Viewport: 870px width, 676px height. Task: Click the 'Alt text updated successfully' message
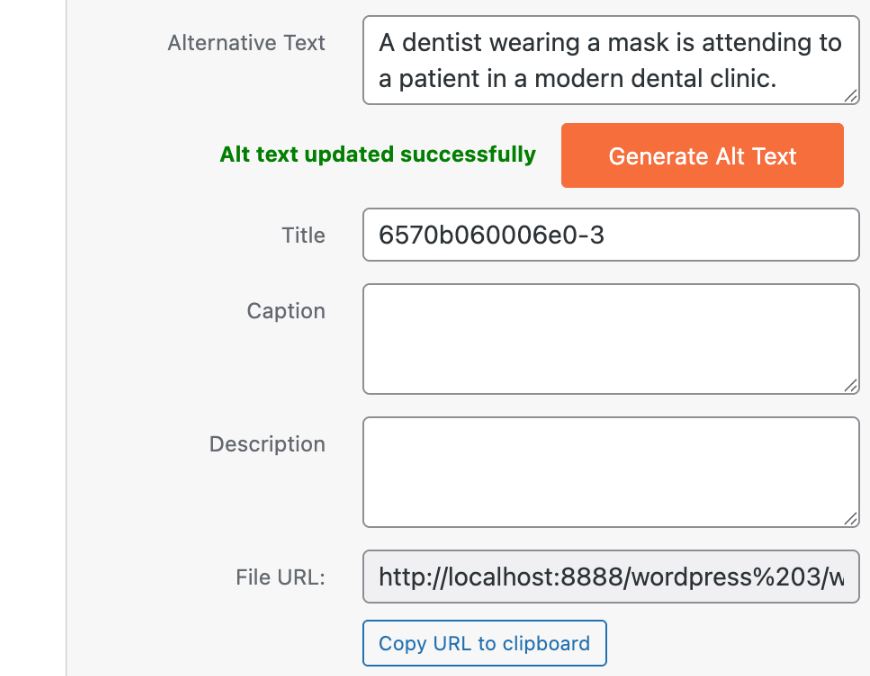click(x=378, y=155)
